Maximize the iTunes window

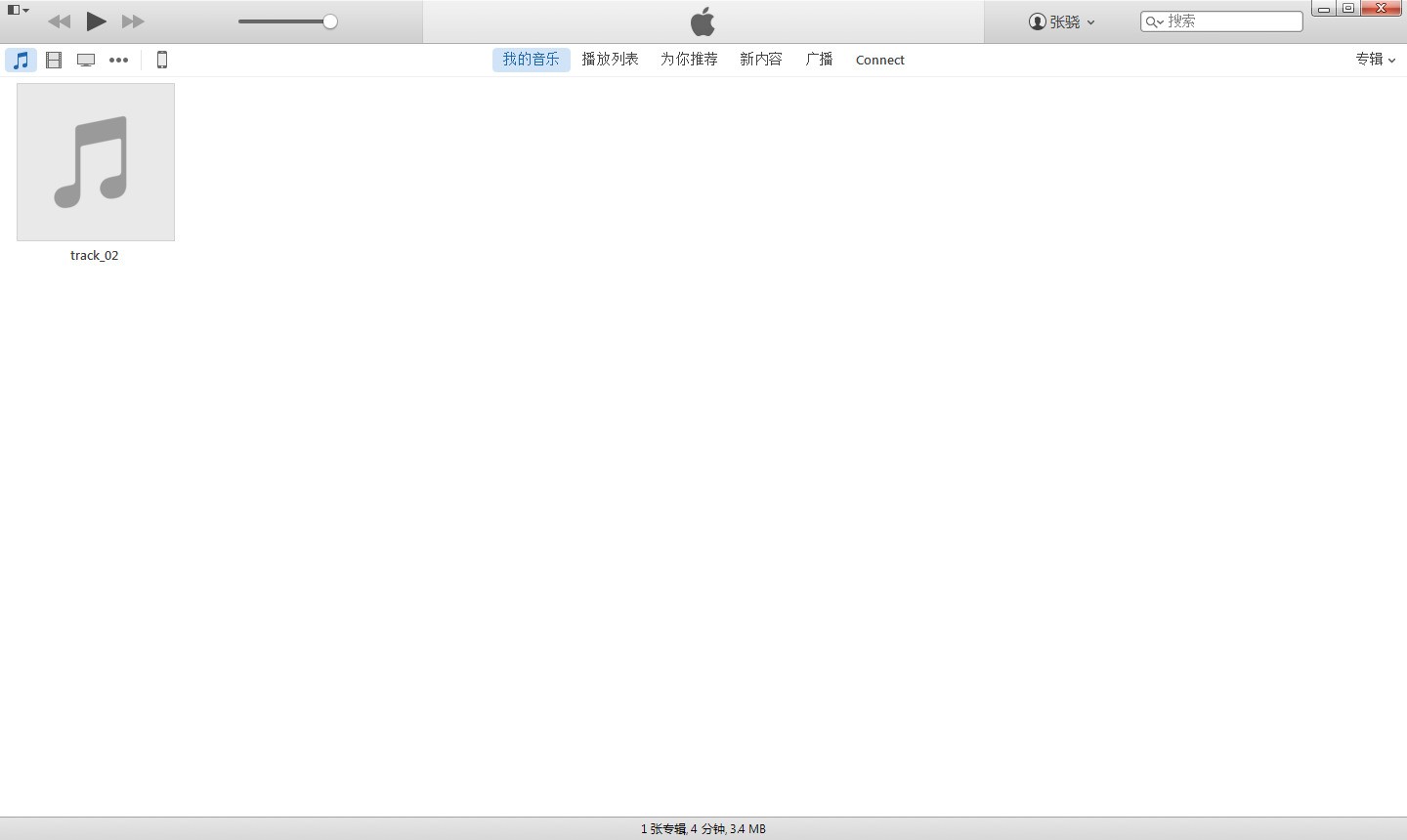[1348, 9]
